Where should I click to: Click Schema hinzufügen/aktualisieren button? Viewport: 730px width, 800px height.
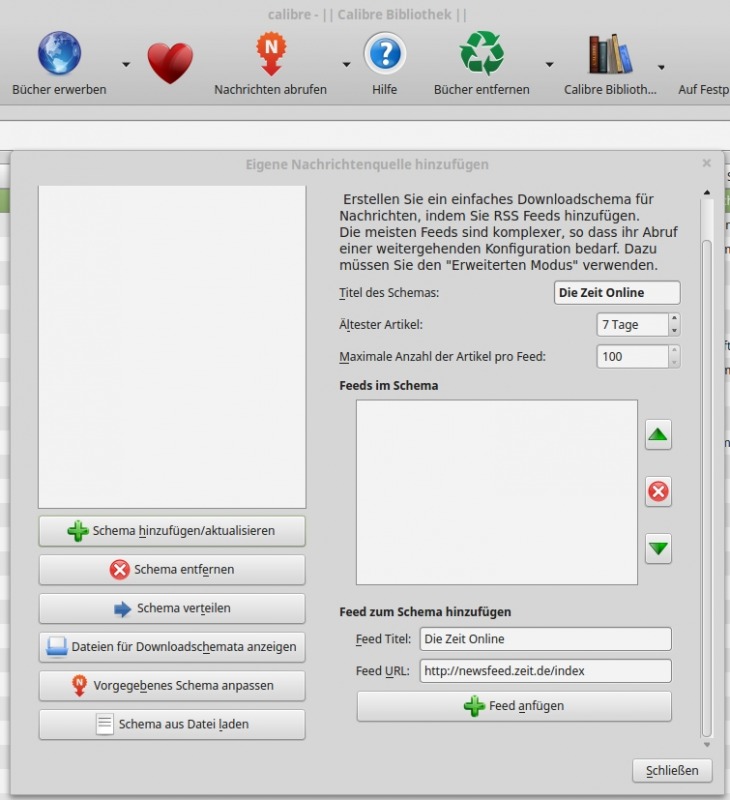pos(172,531)
